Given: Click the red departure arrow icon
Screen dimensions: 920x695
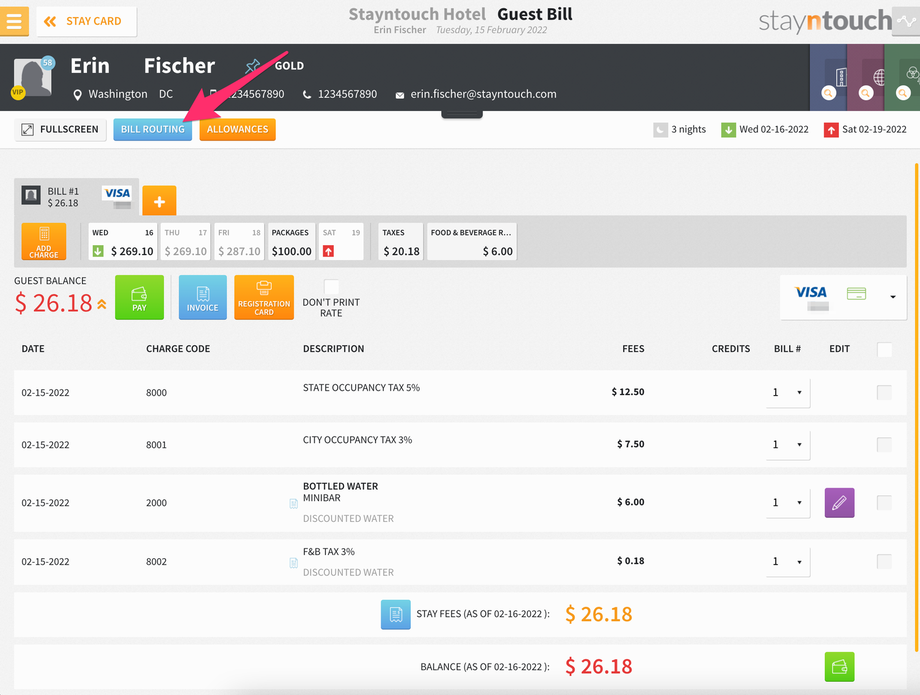Looking at the screenshot, I should [x=831, y=130].
